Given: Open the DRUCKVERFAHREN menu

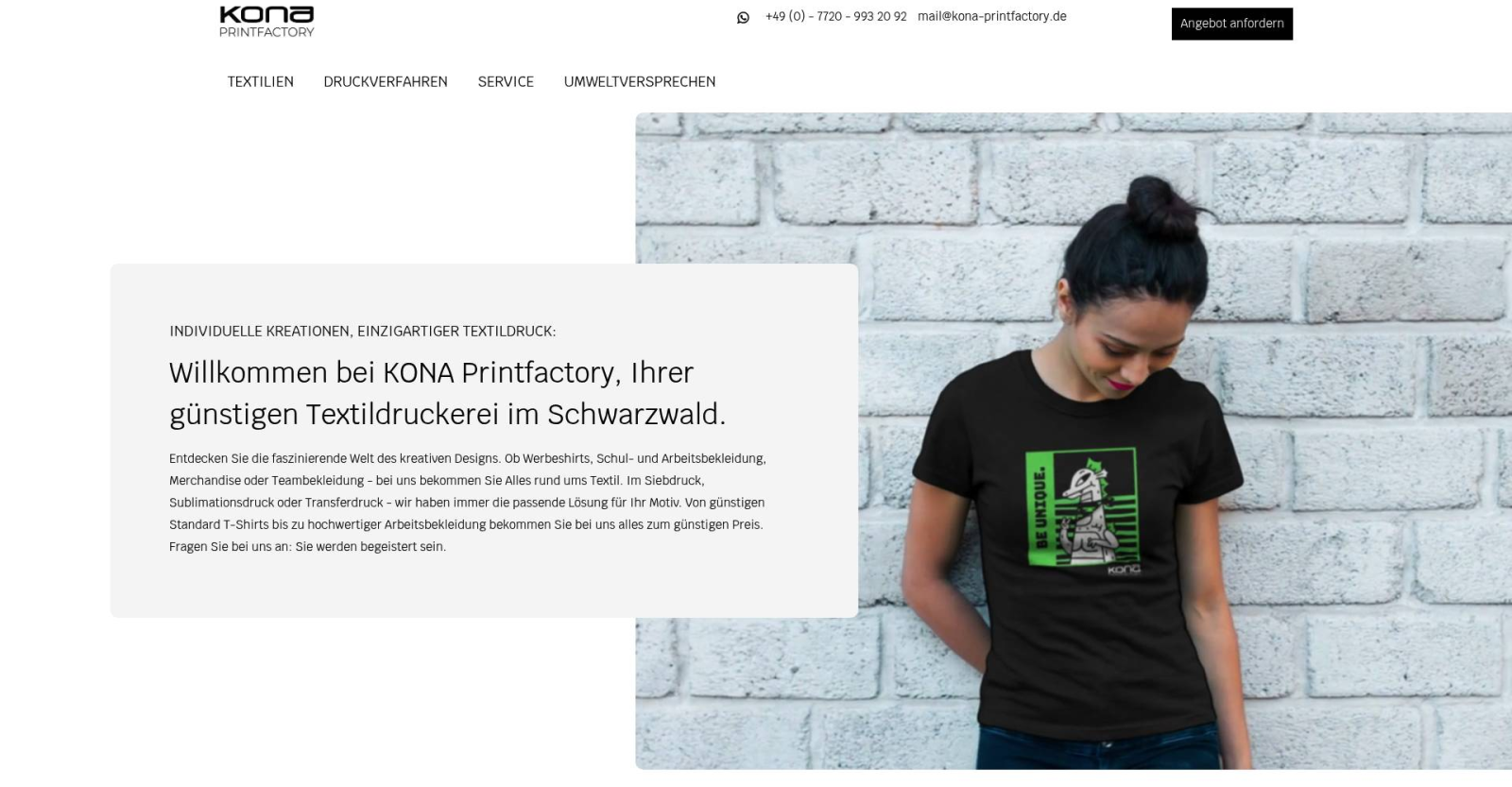Looking at the screenshot, I should [386, 81].
